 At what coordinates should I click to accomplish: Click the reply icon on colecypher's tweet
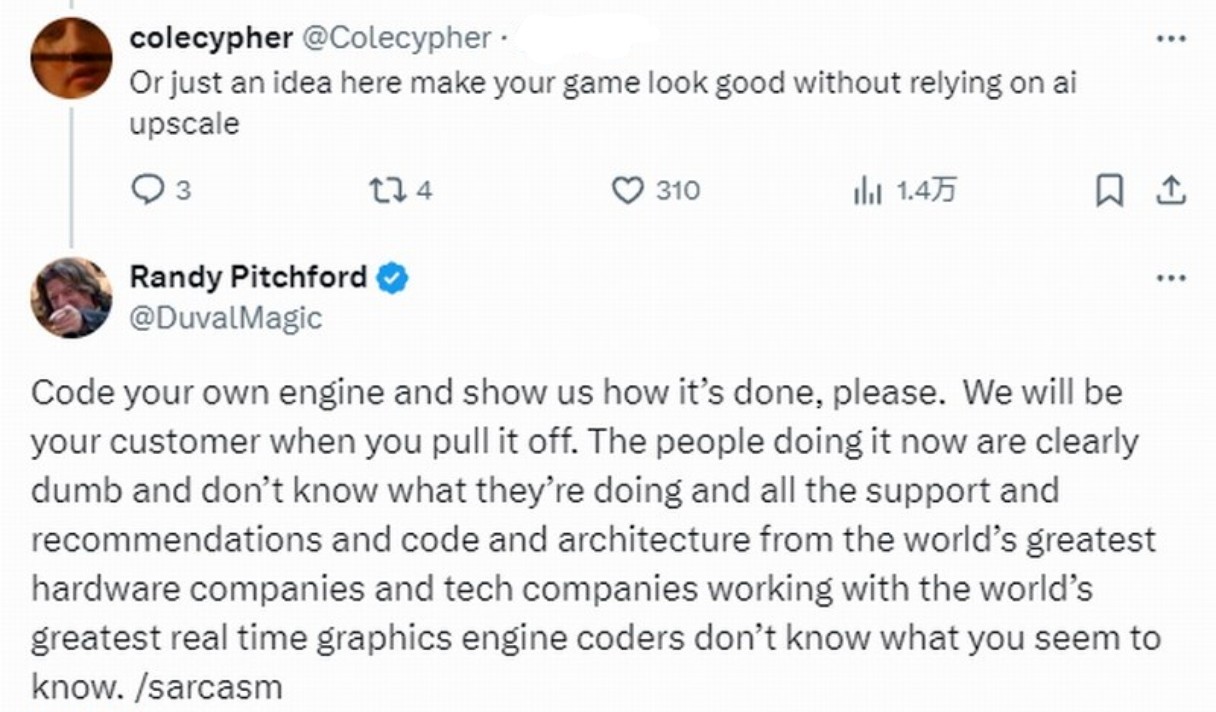click(x=147, y=189)
